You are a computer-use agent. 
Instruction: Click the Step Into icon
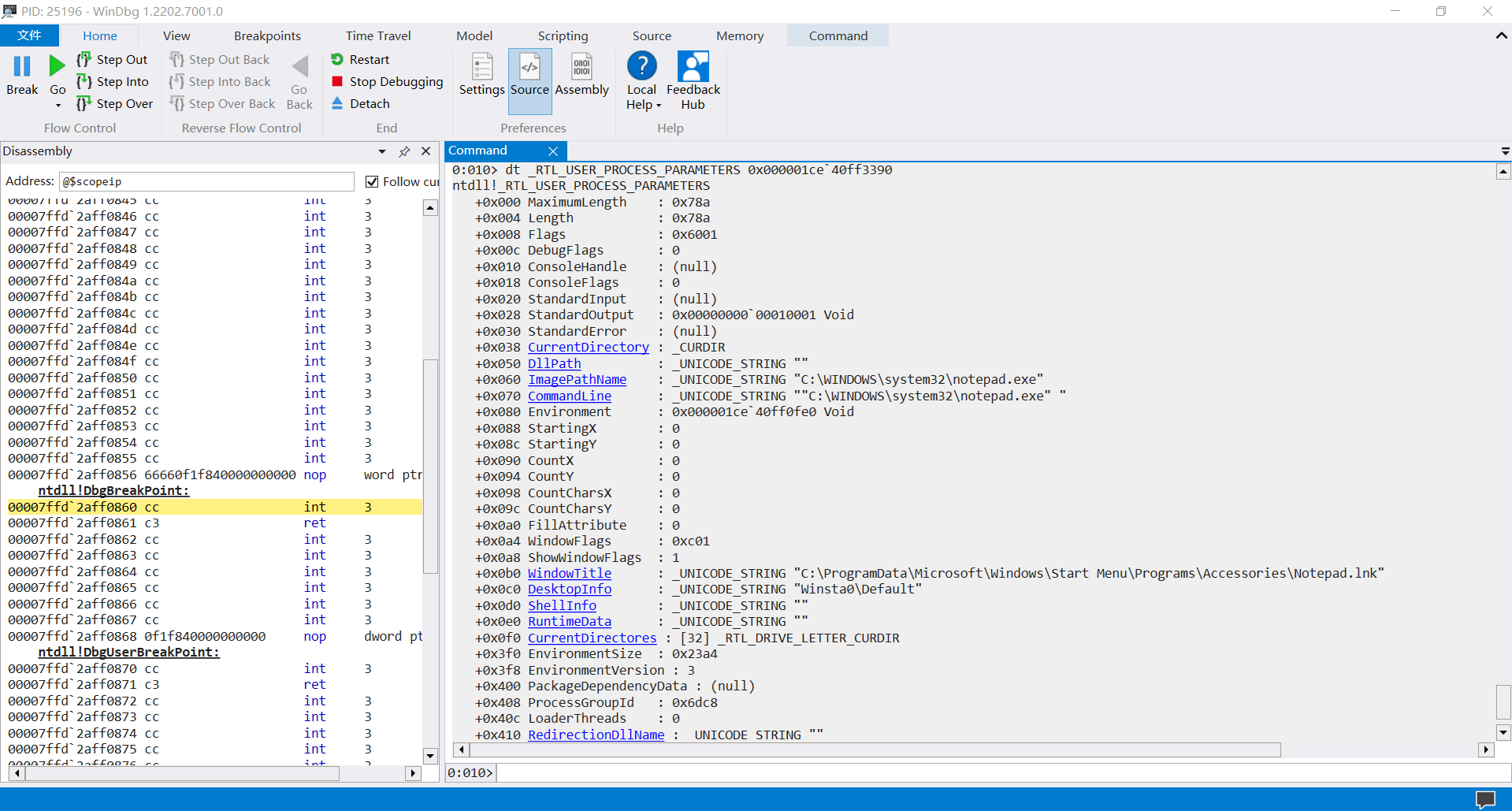[x=84, y=81]
